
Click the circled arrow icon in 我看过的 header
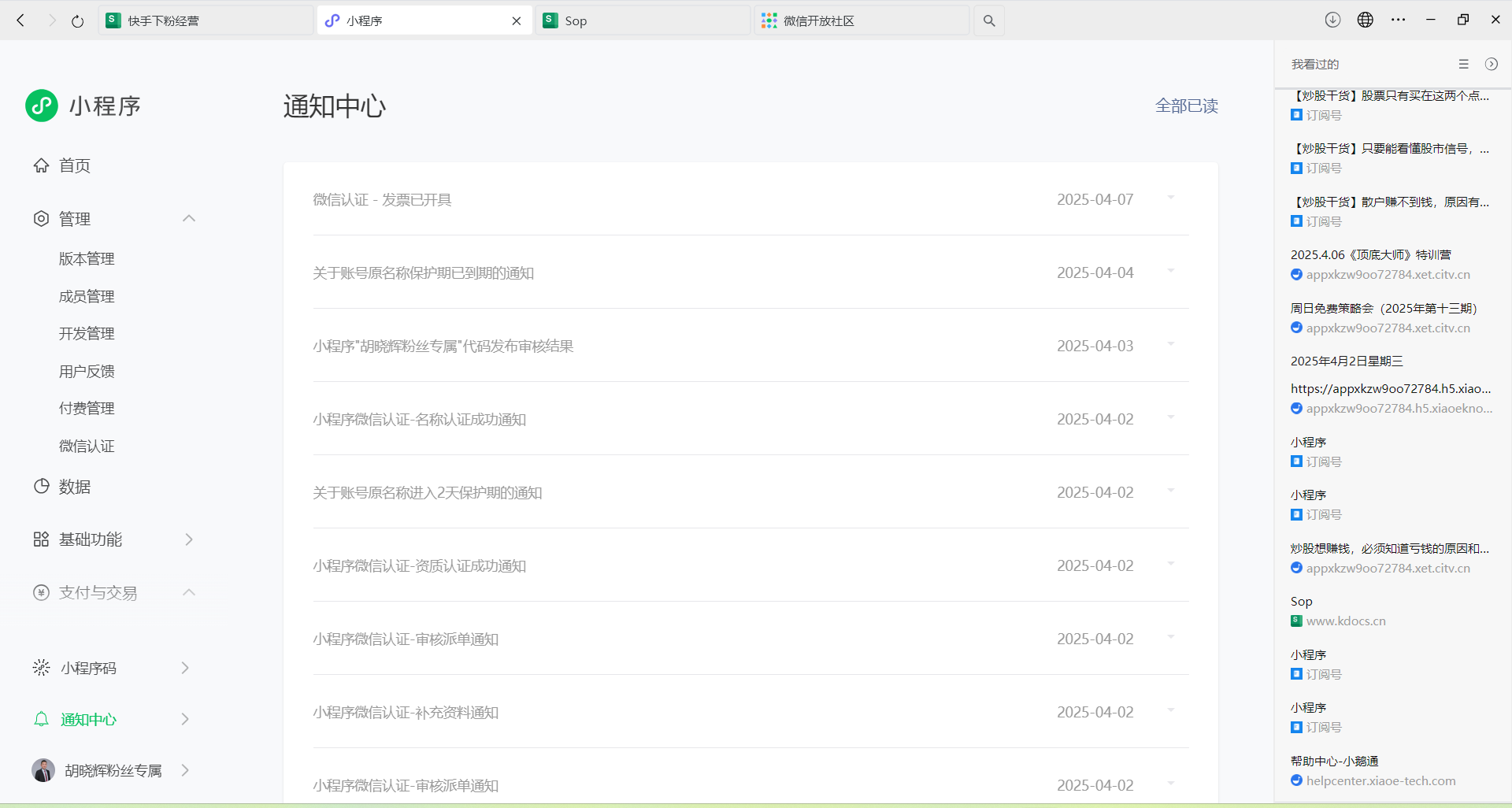point(1492,64)
